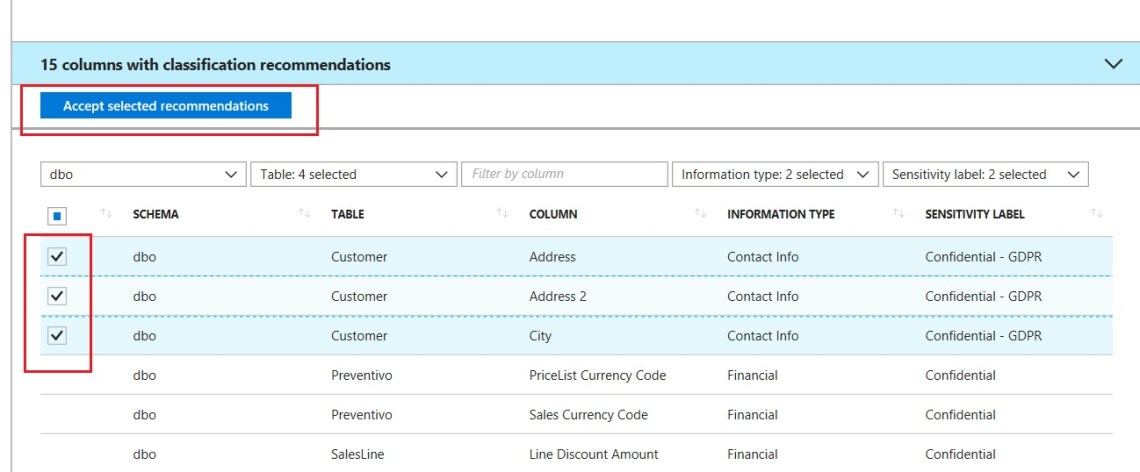The image size is (1140, 472).
Task: Open the dbo schema filter dropdown
Action: pyautogui.click(x=143, y=174)
